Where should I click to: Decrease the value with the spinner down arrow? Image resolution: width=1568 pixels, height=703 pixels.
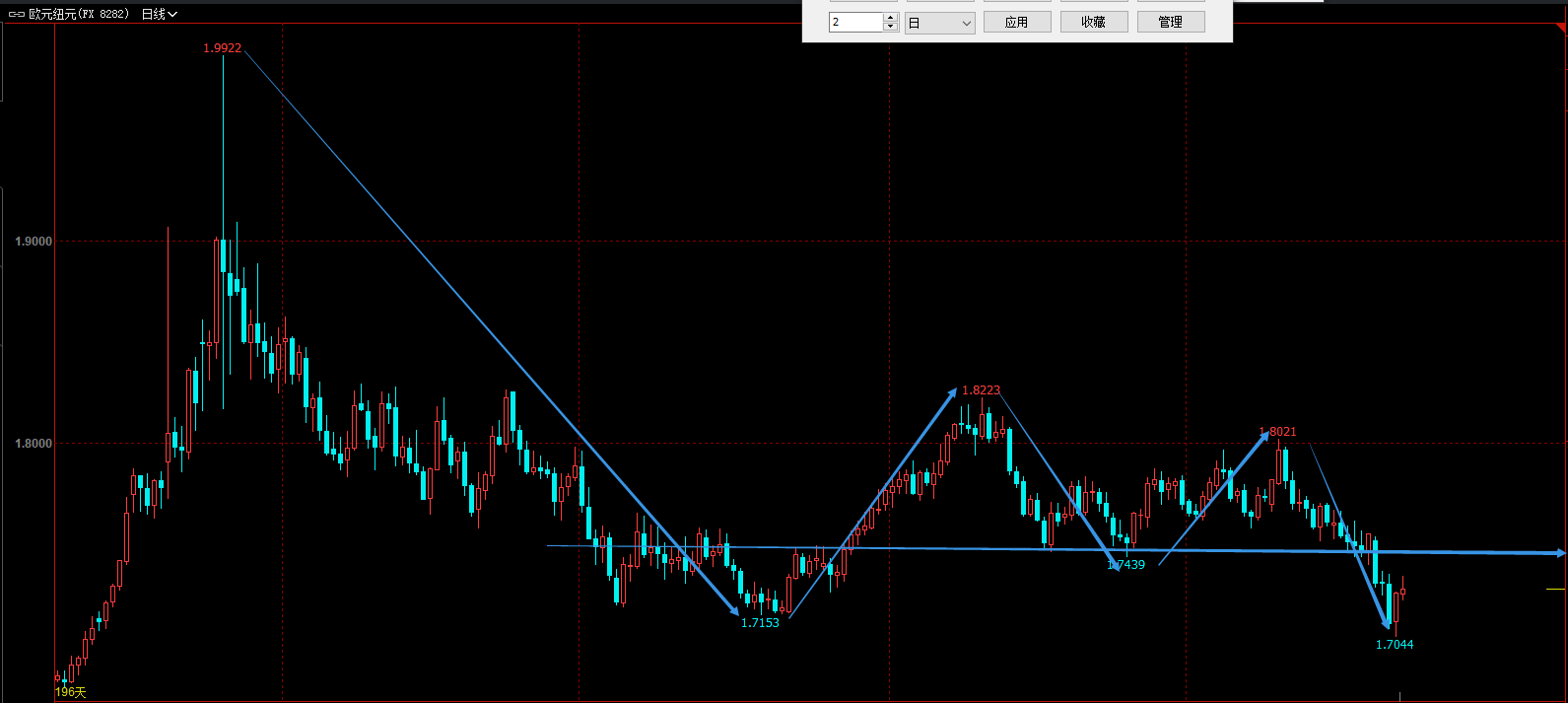(x=891, y=27)
